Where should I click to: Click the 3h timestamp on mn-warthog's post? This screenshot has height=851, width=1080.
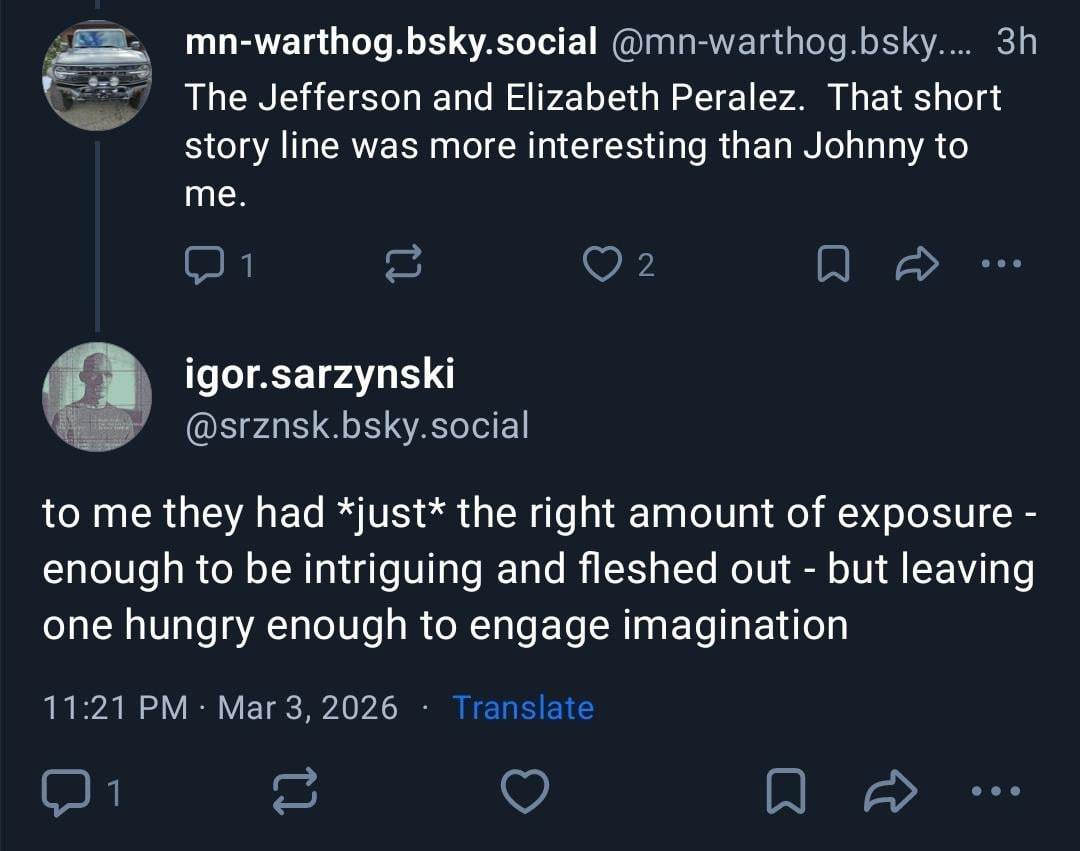point(1016,43)
